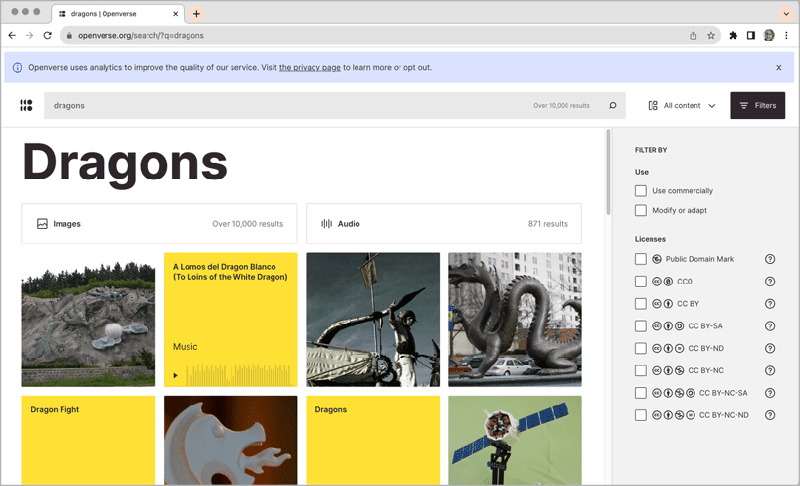Image resolution: width=800 pixels, height=486 pixels.
Task: Select the dragons | Openverse browser tab
Action: pos(117,14)
